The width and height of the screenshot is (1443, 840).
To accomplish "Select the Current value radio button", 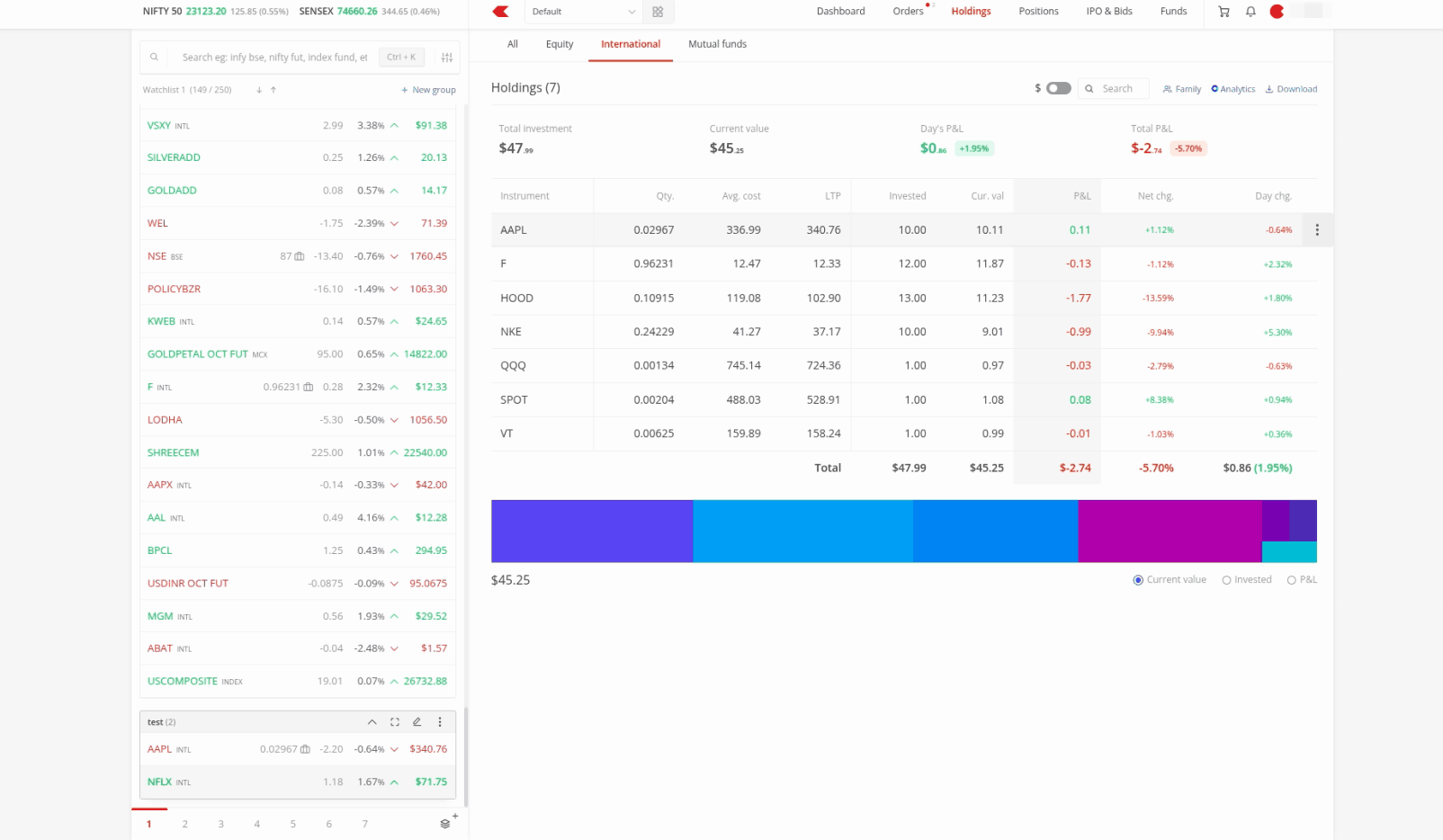I will (x=1138, y=580).
